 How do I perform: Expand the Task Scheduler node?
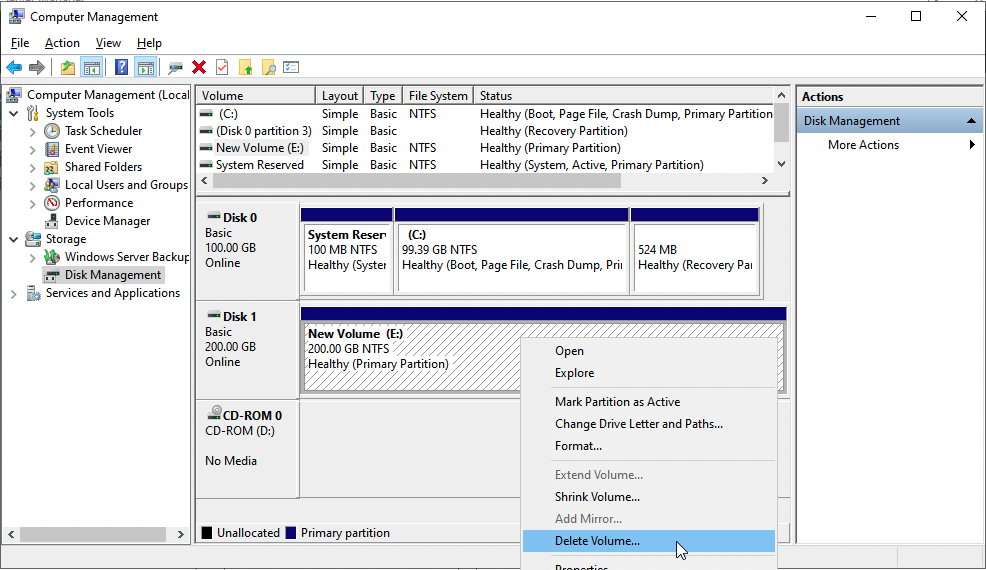click(33, 131)
